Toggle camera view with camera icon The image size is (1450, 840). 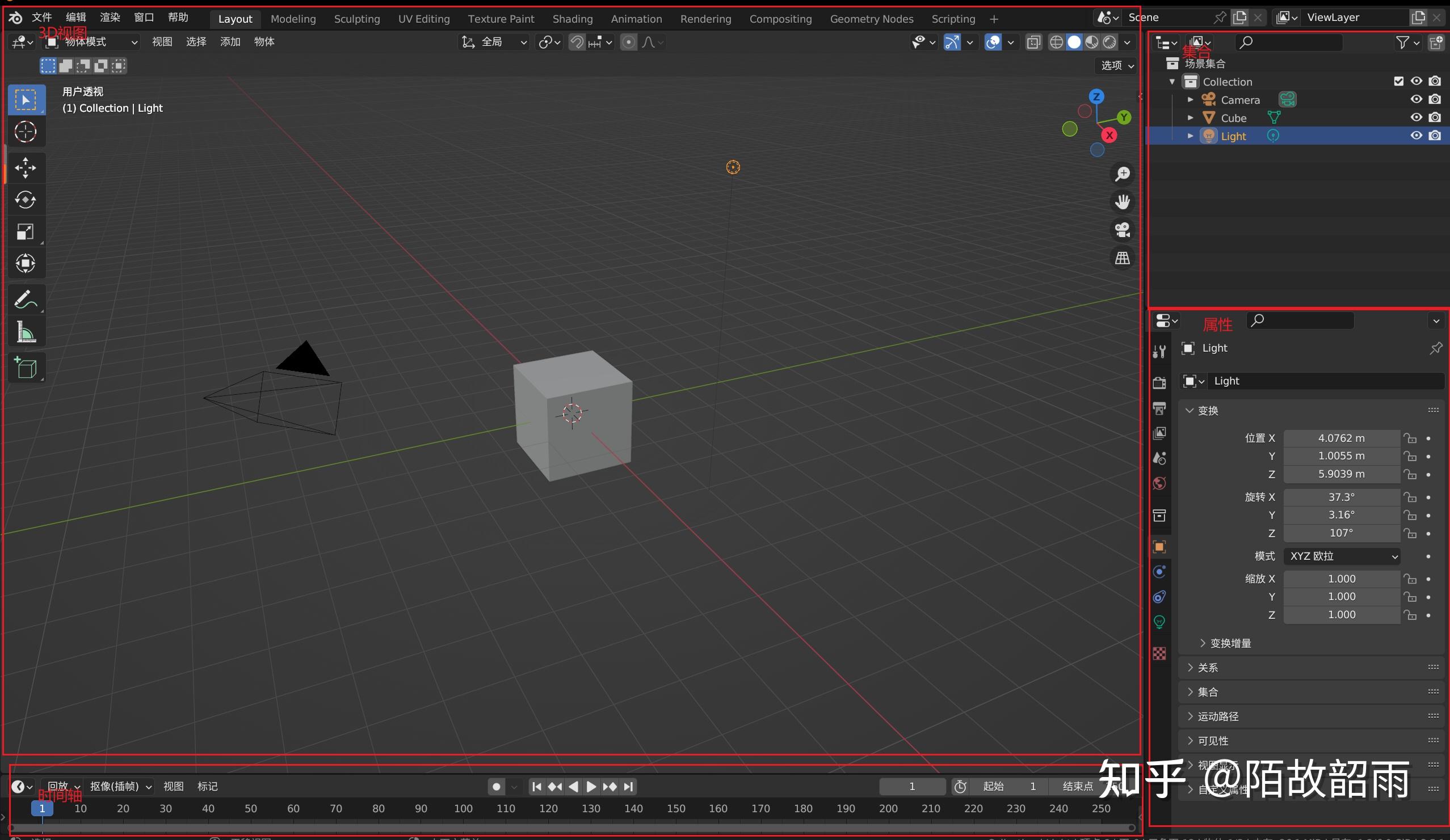point(1122,230)
